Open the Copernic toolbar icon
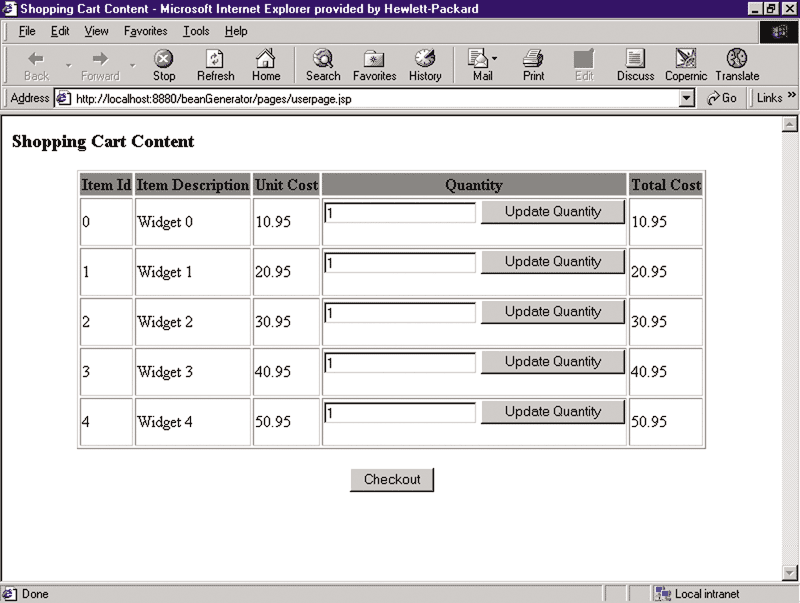 (686, 65)
